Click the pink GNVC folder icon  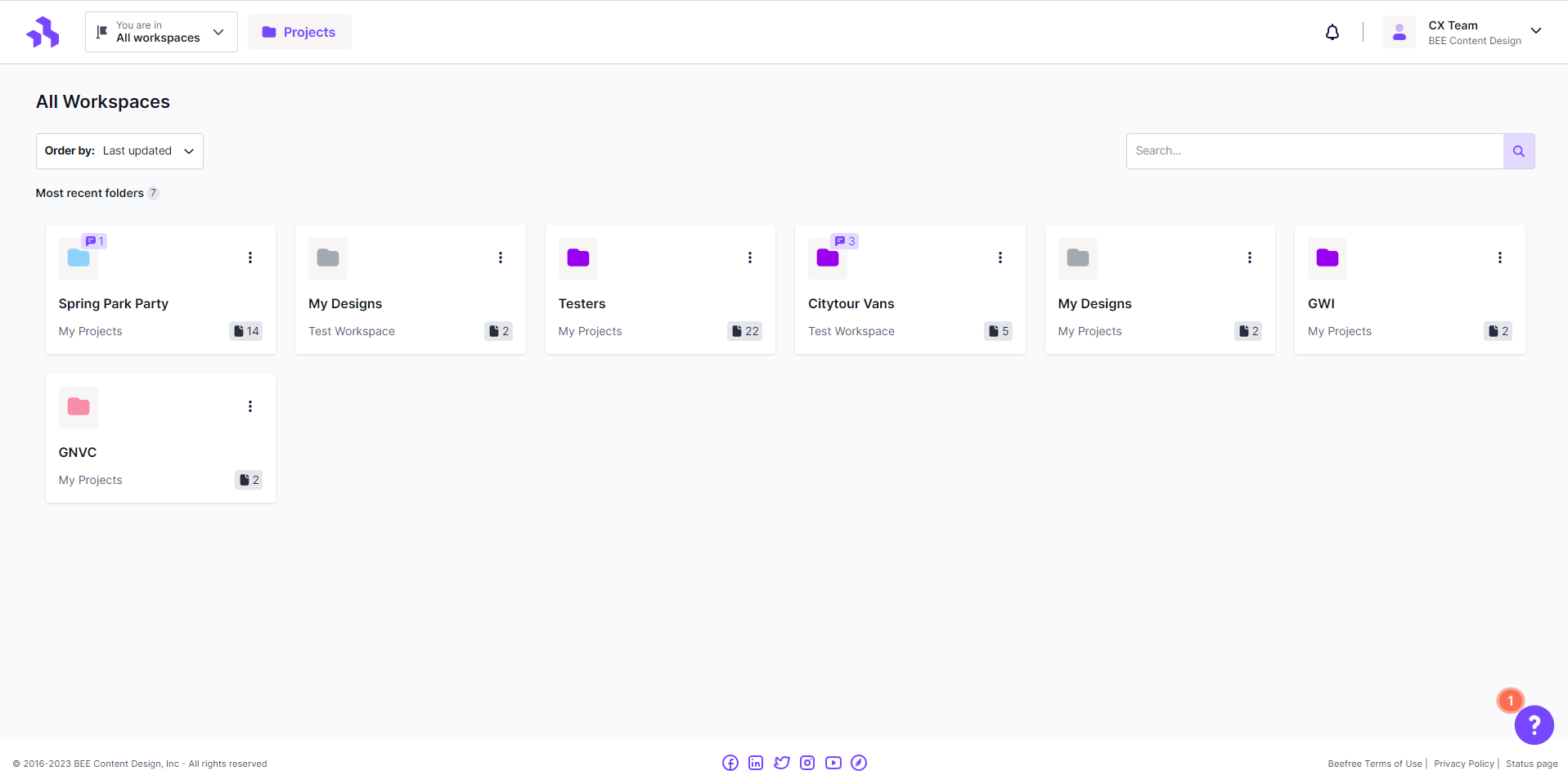[79, 407]
